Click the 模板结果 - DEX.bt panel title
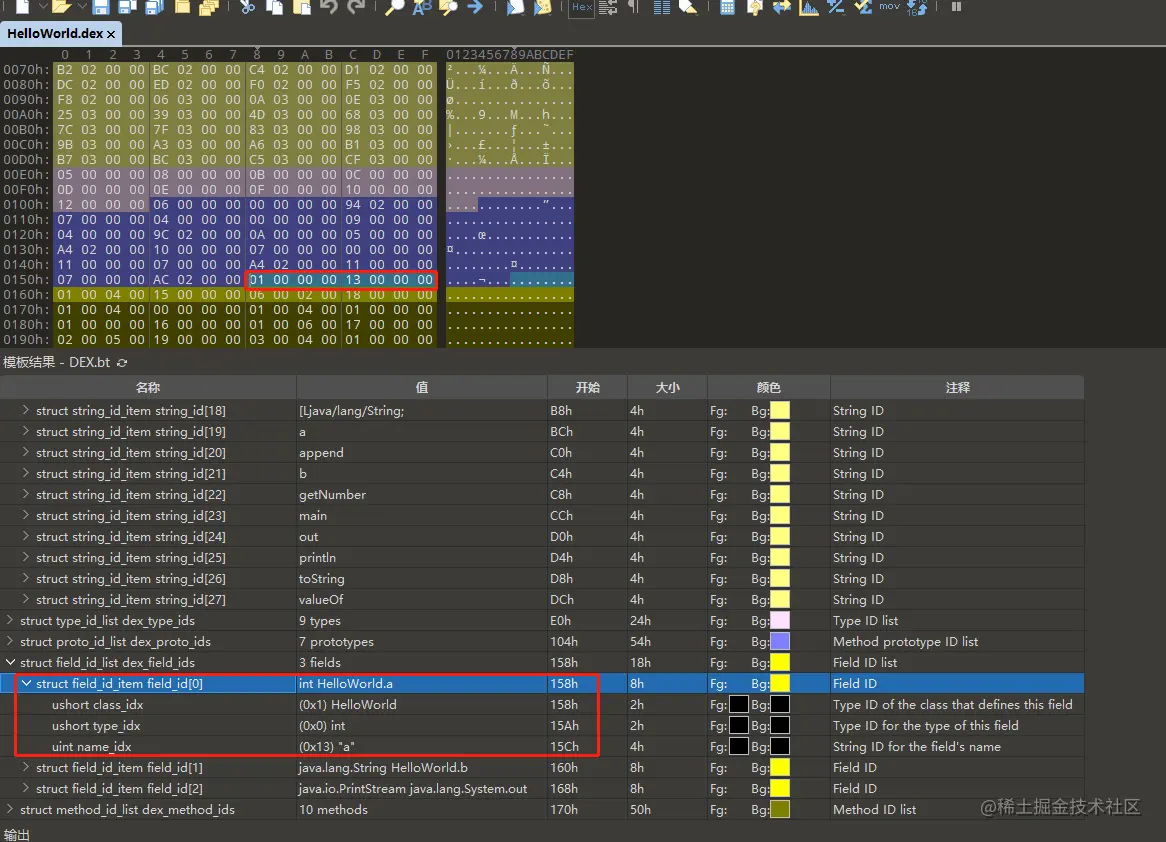 click(x=57, y=362)
